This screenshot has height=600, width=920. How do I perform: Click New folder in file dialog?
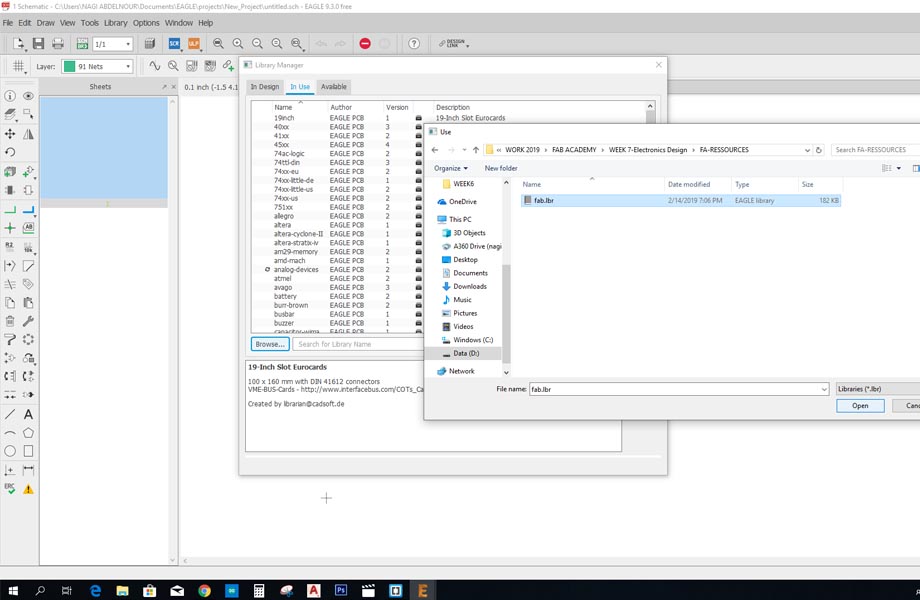pyautogui.click(x=500, y=168)
